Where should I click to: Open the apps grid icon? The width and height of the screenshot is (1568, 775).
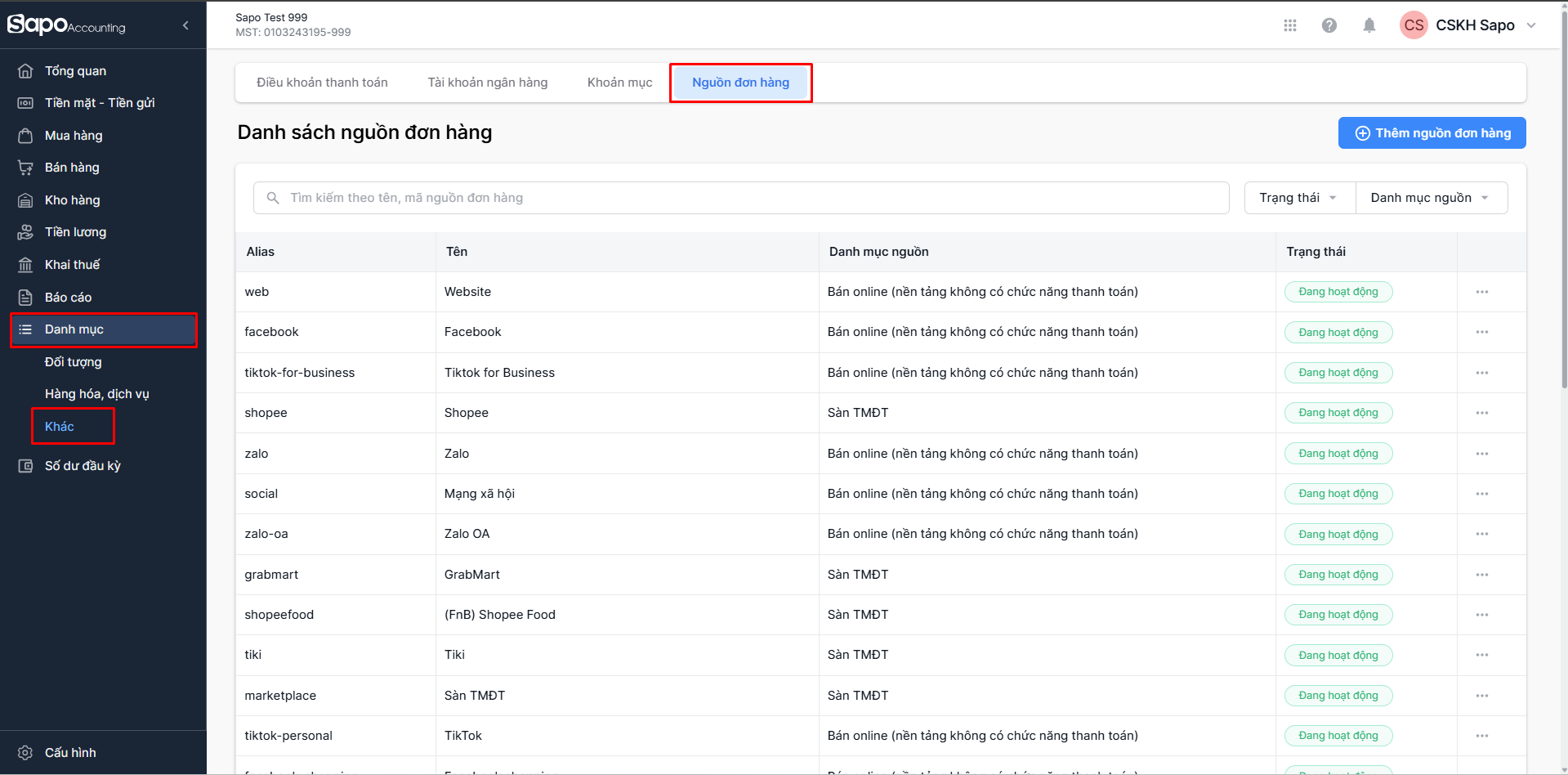(1290, 25)
